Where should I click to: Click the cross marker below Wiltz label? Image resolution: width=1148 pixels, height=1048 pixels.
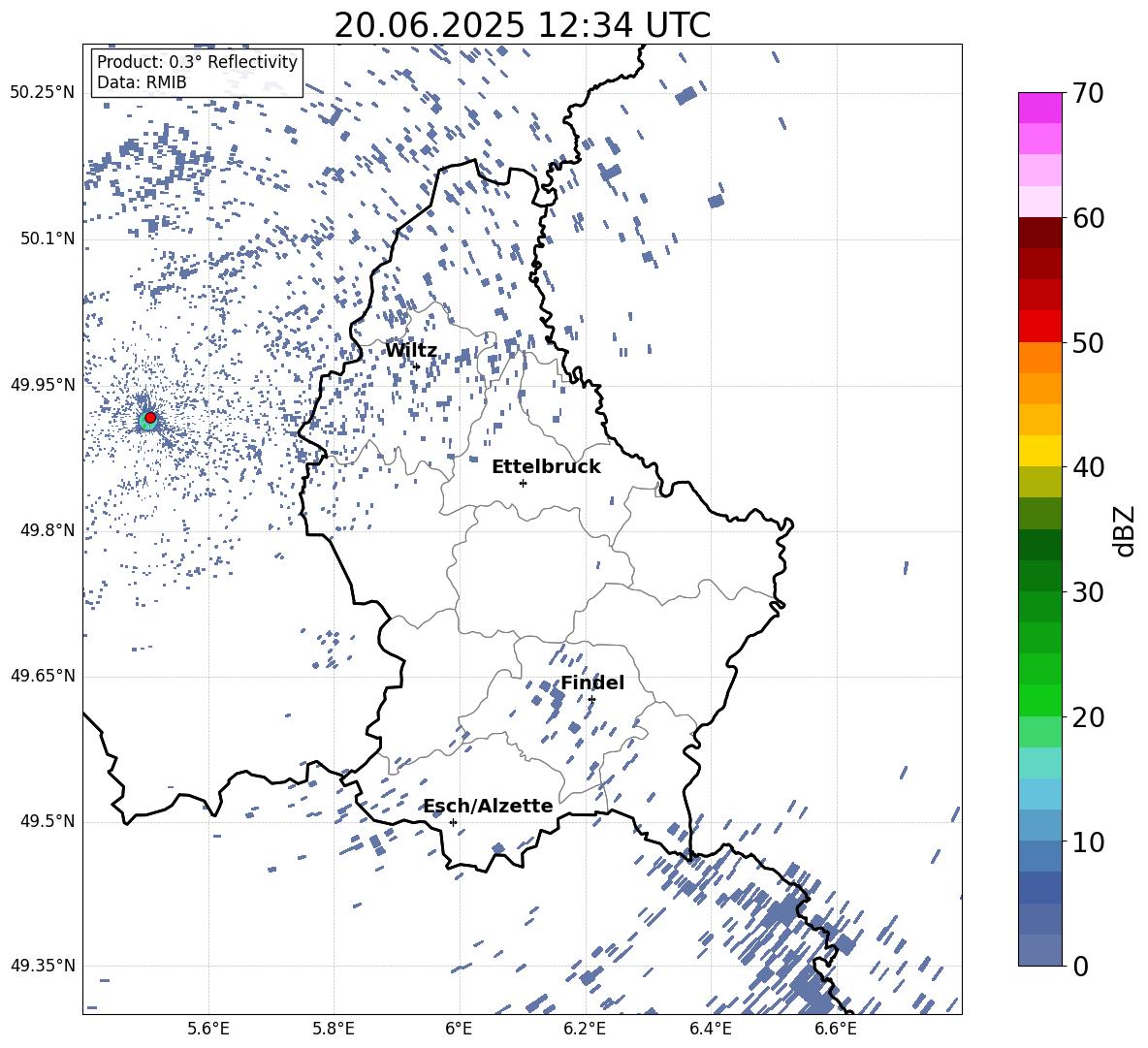[x=417, y=366]
